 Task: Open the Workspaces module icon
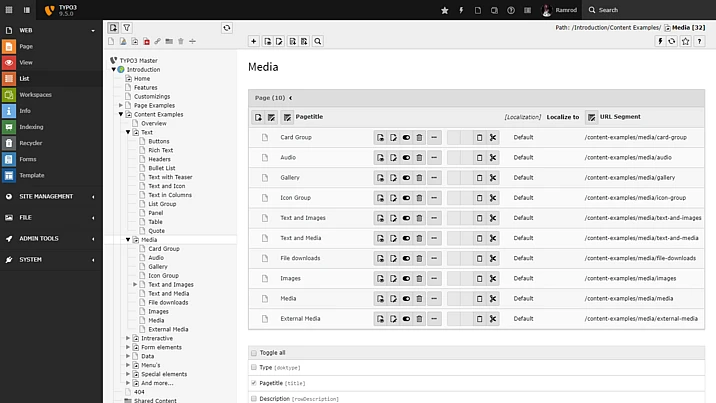click(9, 94)
